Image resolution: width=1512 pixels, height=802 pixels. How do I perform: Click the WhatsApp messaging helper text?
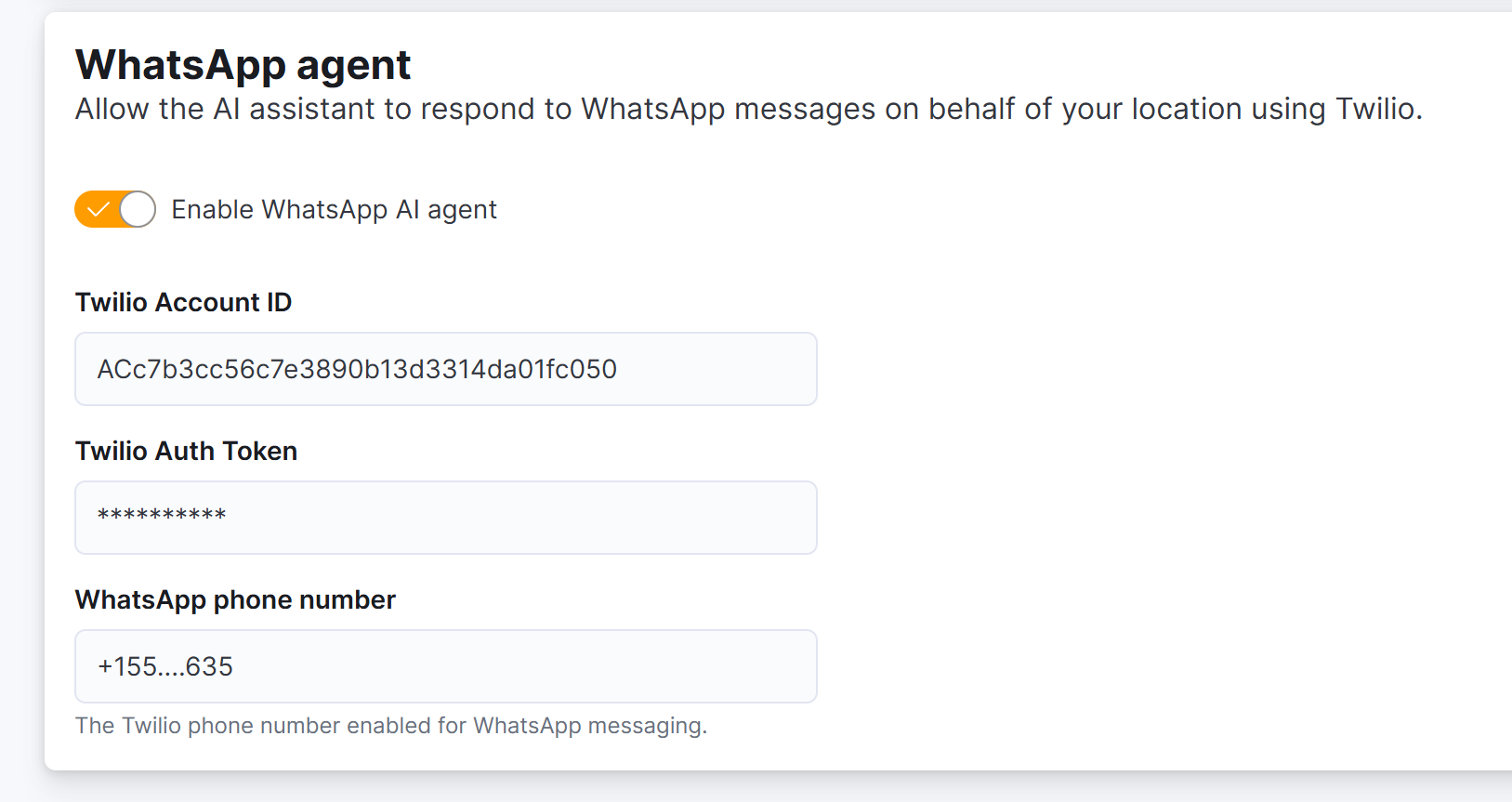(x=391, y=725)
